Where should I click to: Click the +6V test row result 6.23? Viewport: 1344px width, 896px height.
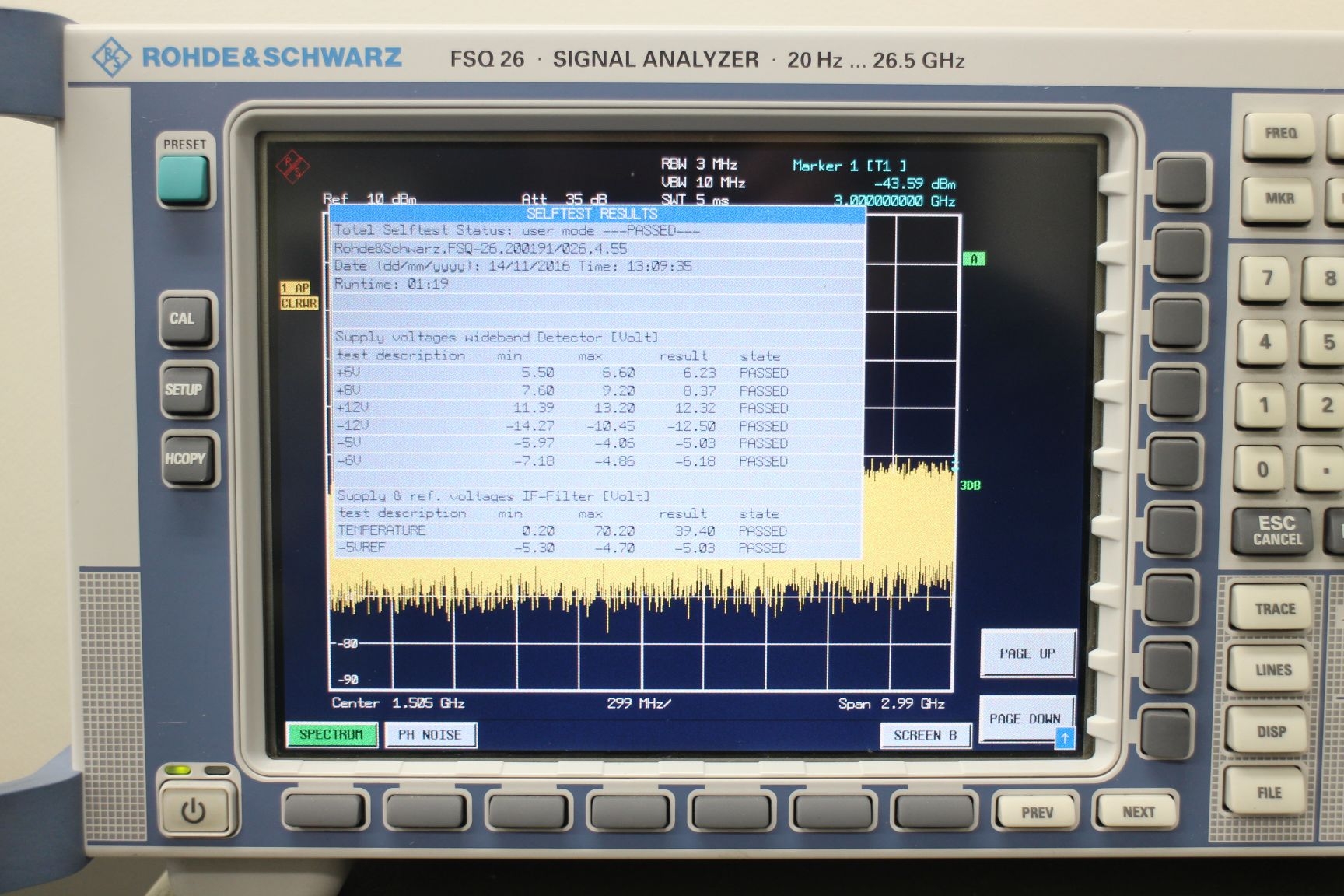pyautogui.click(x=699, y=373)
